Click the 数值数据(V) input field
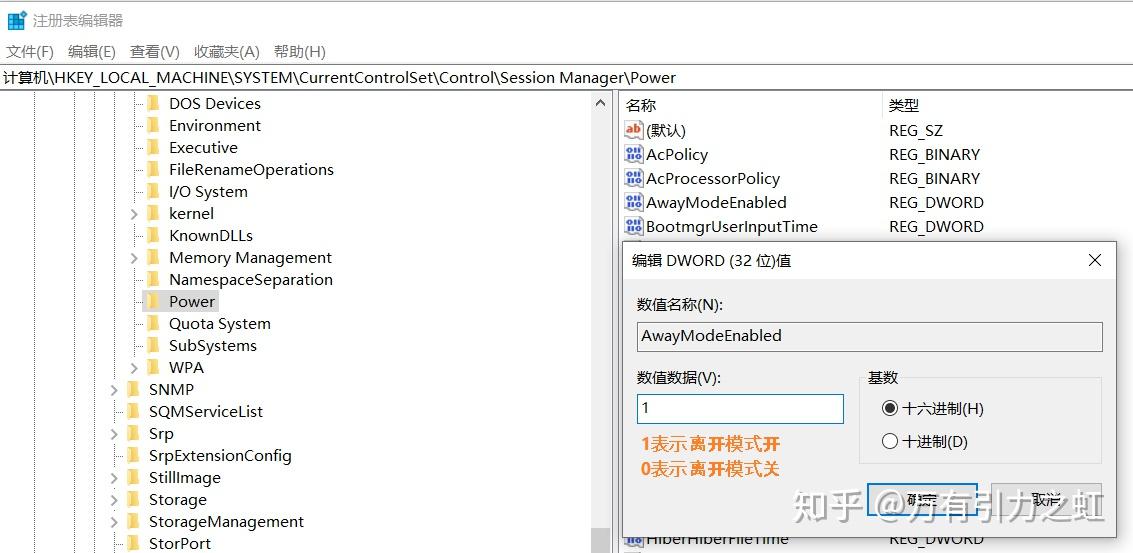The width and height of the screenshot is (1133, 553). click(740, 408)
